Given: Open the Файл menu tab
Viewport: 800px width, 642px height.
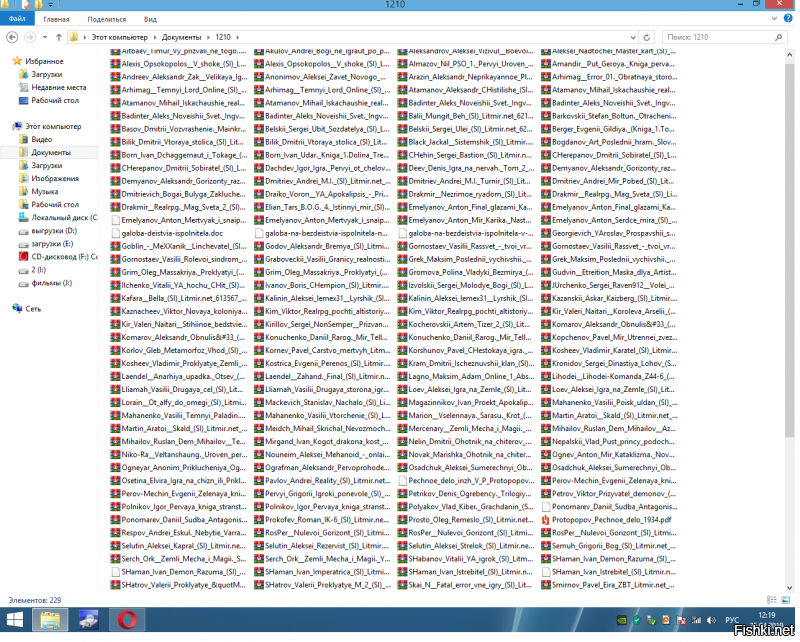Looking at the screenshot, I should pyautogui.click(x=17, y=19).
